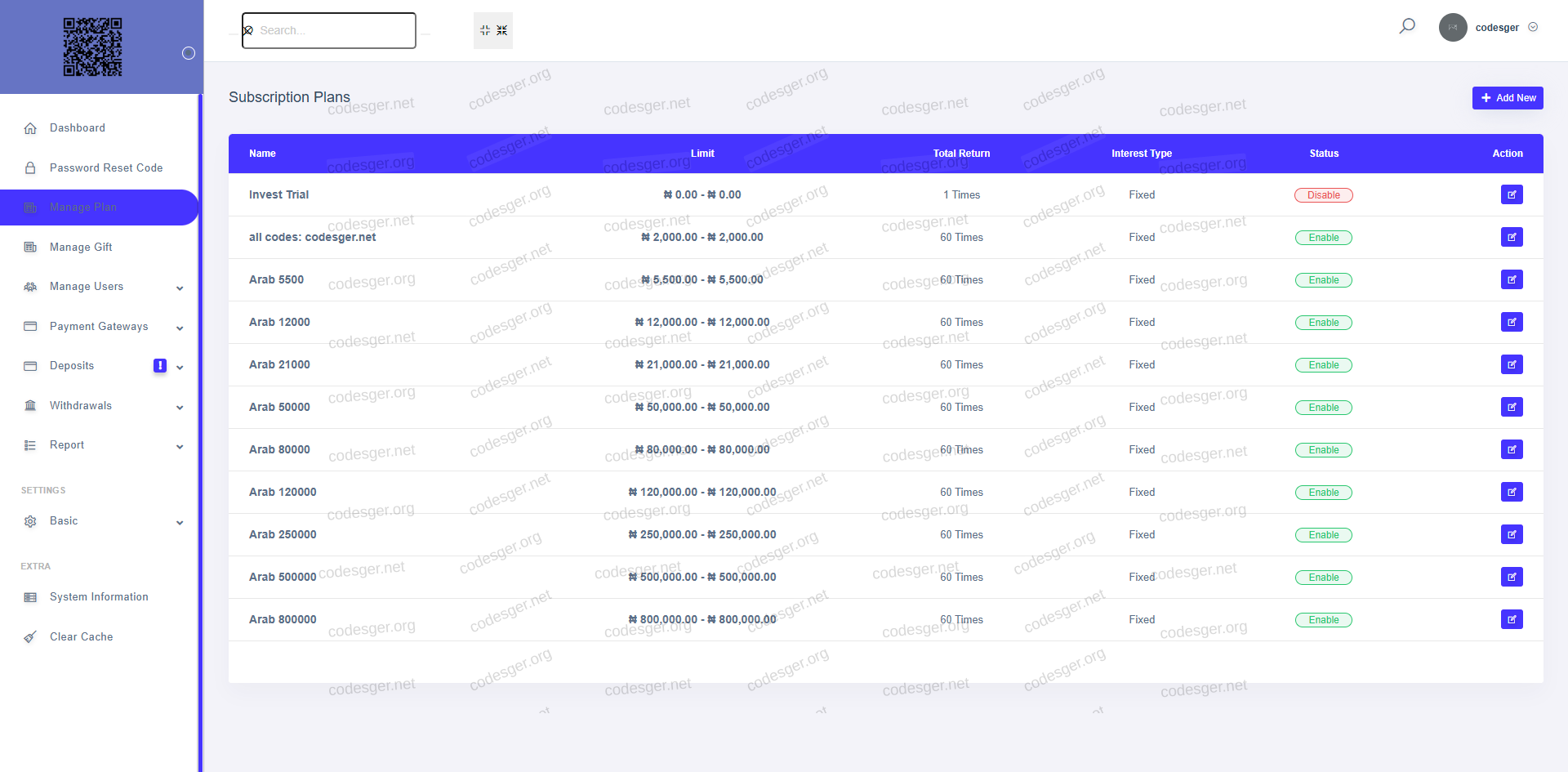Expand the Payment Gateways submenu
This screenshot has height=772, width=1568.
(180, 328)
